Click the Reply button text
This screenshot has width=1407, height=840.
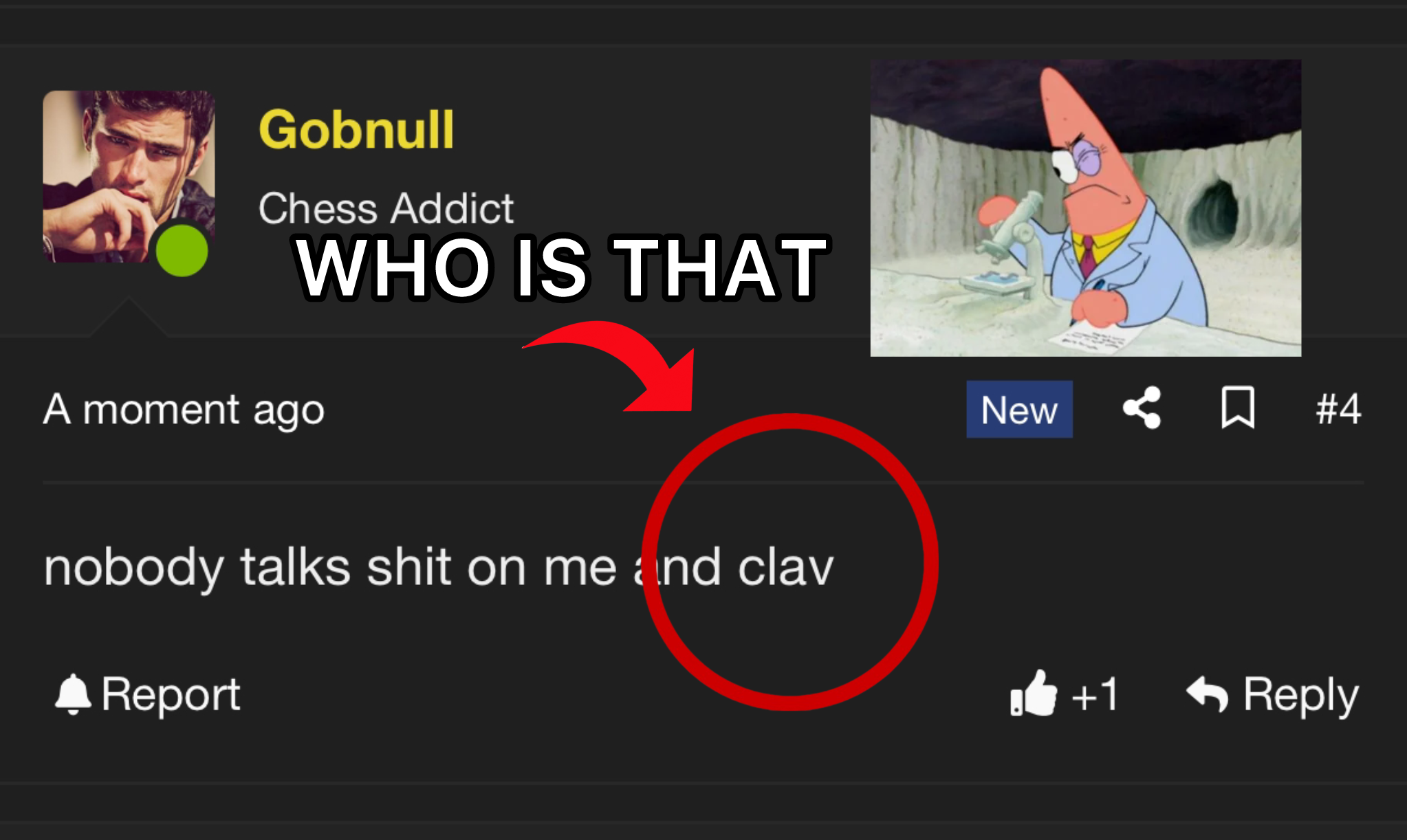1300,695
